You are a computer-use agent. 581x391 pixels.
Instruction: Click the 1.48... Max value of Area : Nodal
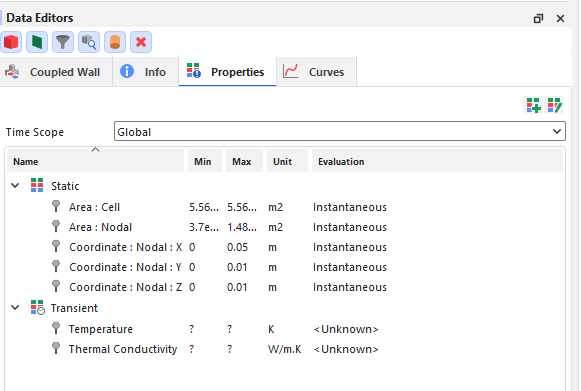click(x=242, y=227)
